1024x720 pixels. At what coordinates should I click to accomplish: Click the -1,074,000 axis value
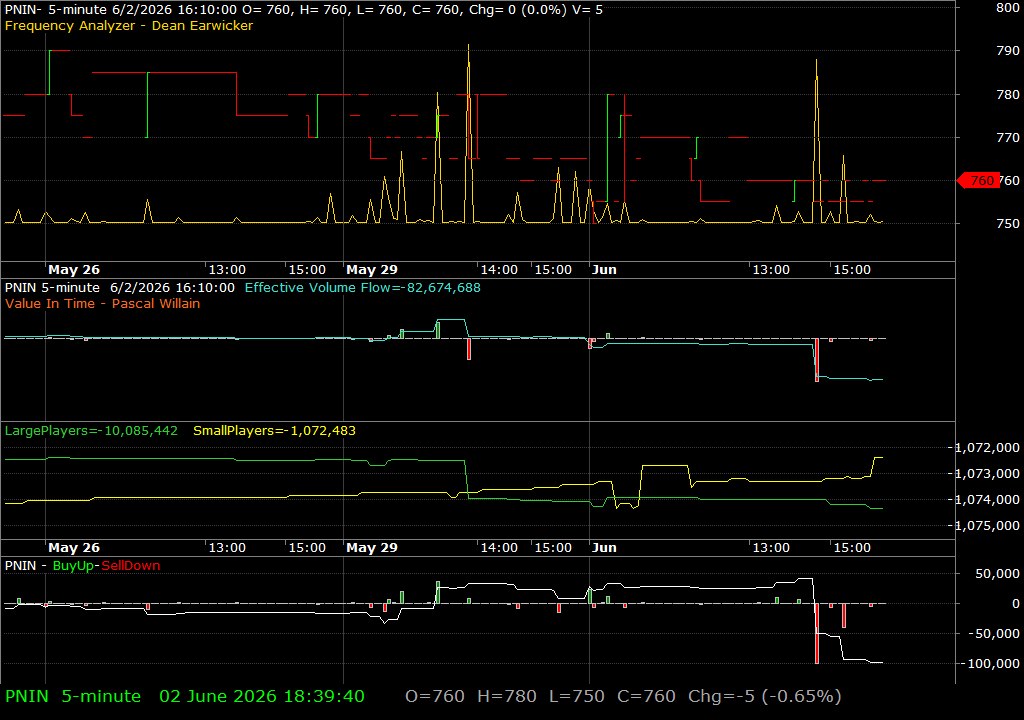pyautogui.click(x=985, y=499)
